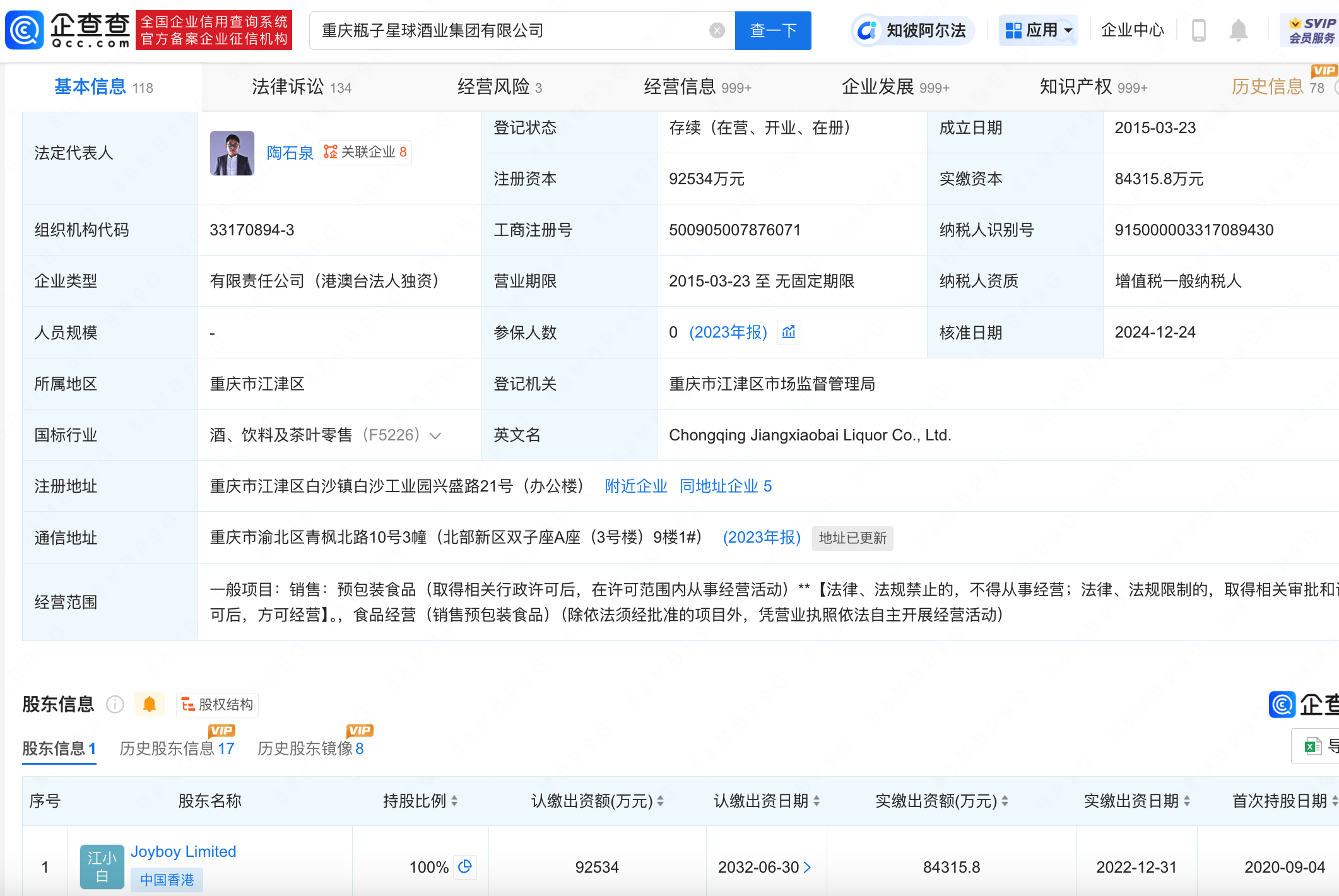Open 附近企业 nearby companies link
The height and width of the screenshot is (896, 1339).
click(635, 486)
